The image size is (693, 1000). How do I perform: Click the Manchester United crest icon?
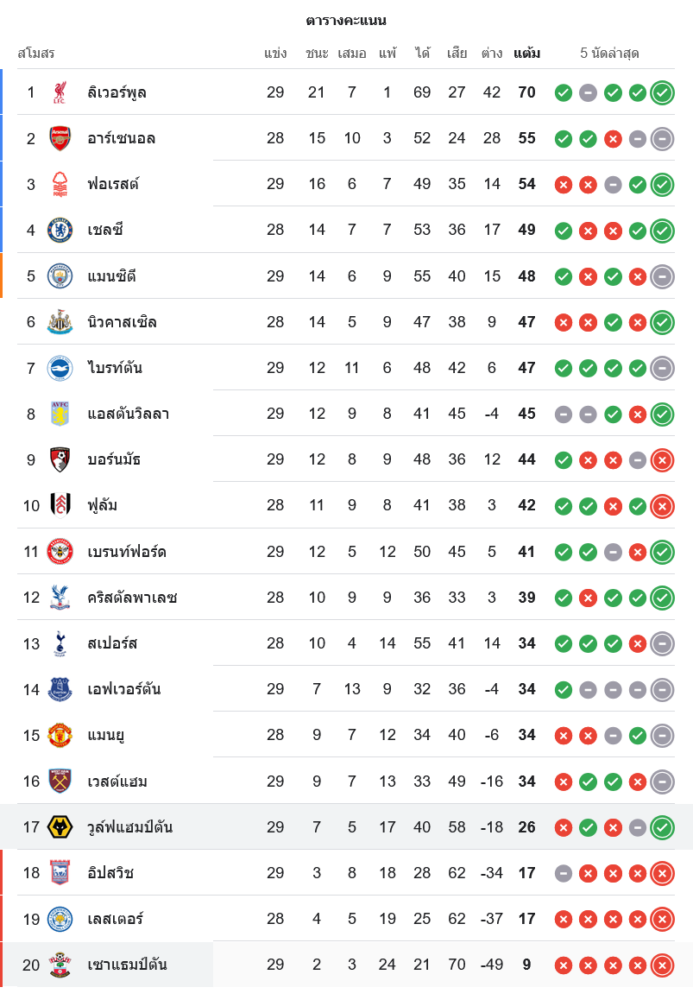[60, 735]
